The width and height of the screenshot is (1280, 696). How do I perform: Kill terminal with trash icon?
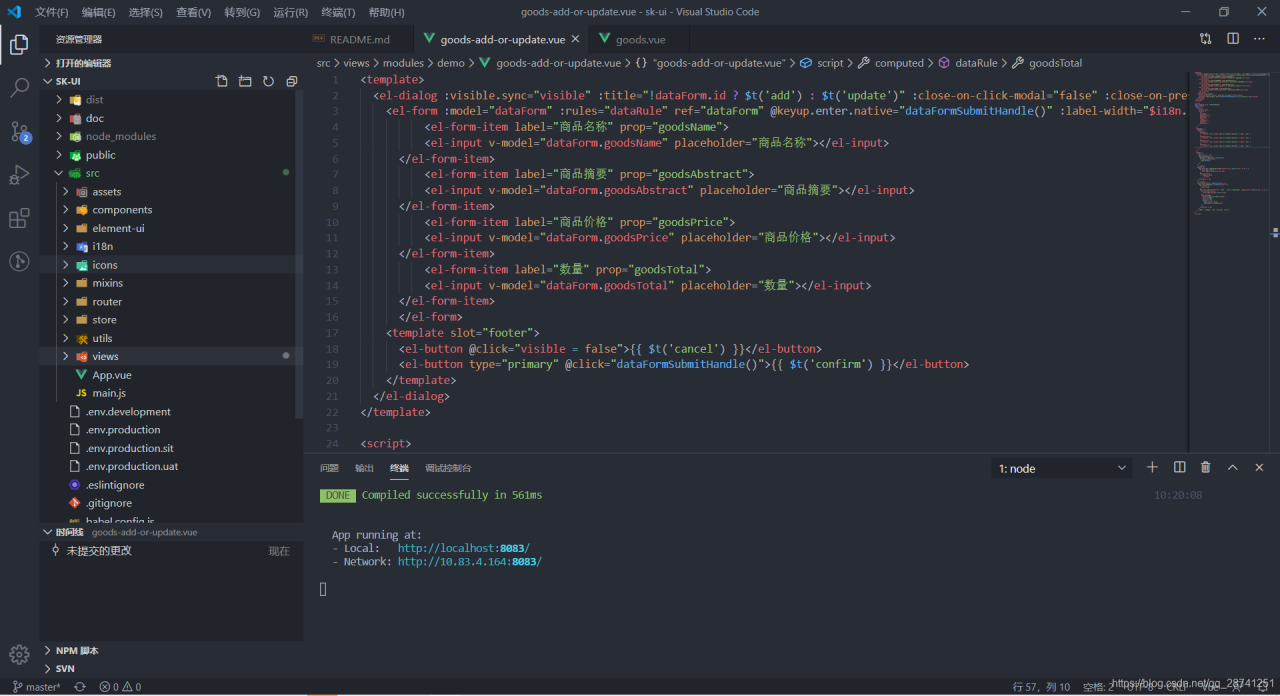coord(1206,467)
